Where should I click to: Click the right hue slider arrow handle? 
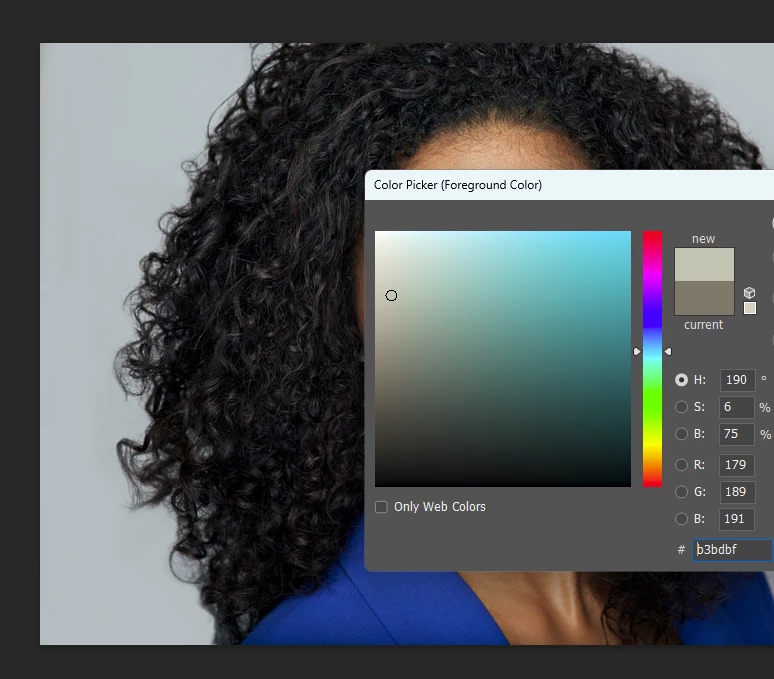point(668,351)
